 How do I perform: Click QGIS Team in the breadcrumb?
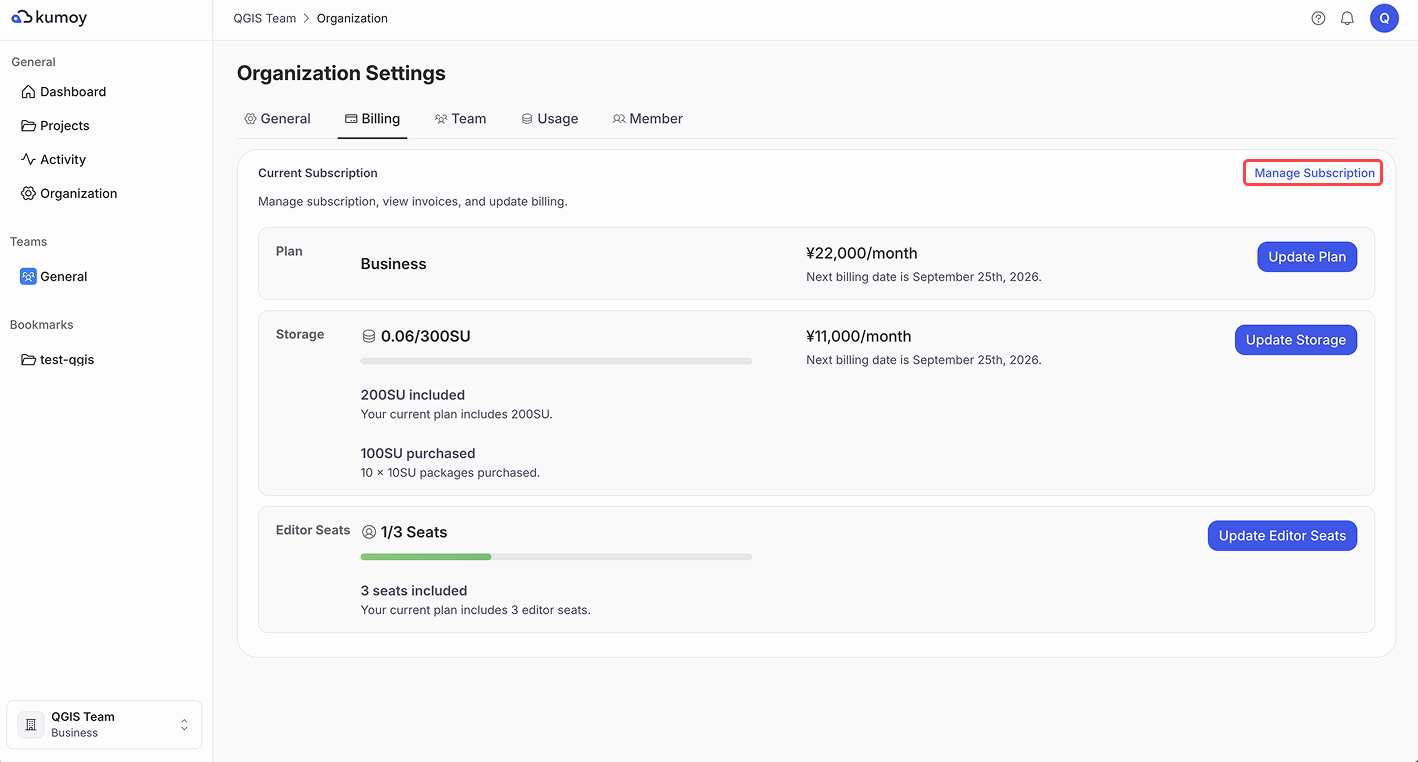click(265, 18)
